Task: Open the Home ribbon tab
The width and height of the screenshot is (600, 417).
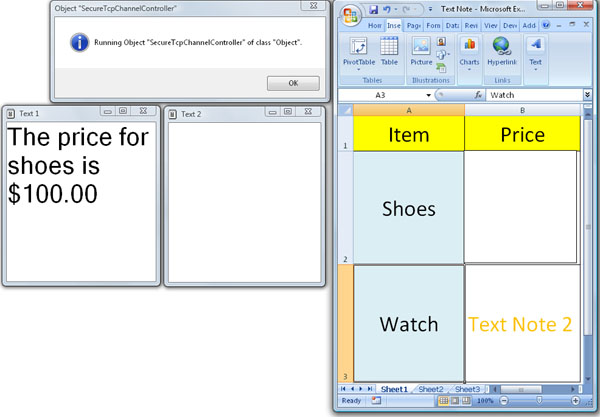Action: pyautogui.click(x=374, y=25)
